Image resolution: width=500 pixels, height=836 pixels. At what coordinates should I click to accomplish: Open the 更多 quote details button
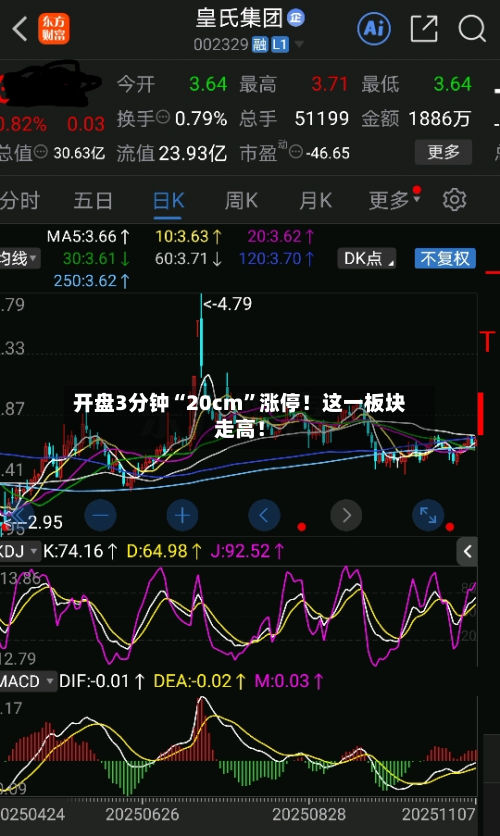(x=443, y=152)
